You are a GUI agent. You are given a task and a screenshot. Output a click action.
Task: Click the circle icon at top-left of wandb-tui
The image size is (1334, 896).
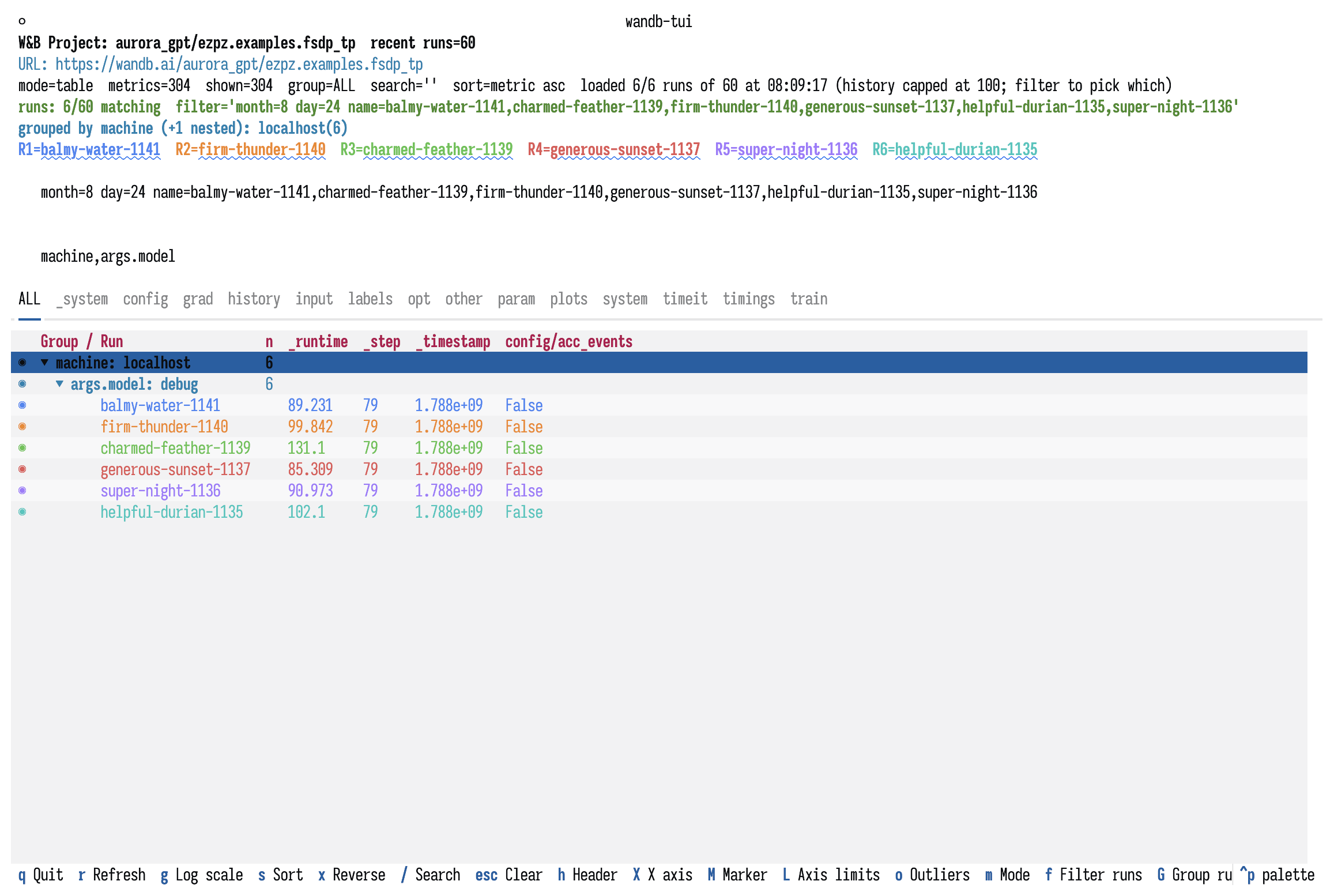[x=22, y=21]
